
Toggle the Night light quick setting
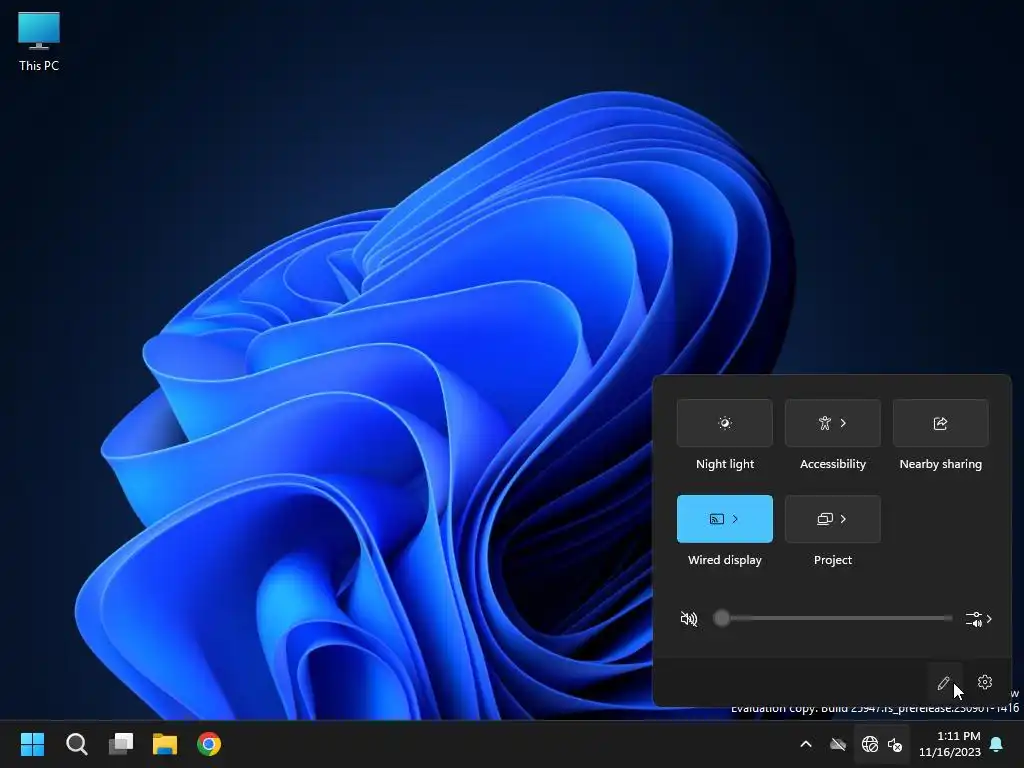pos(724,423)
